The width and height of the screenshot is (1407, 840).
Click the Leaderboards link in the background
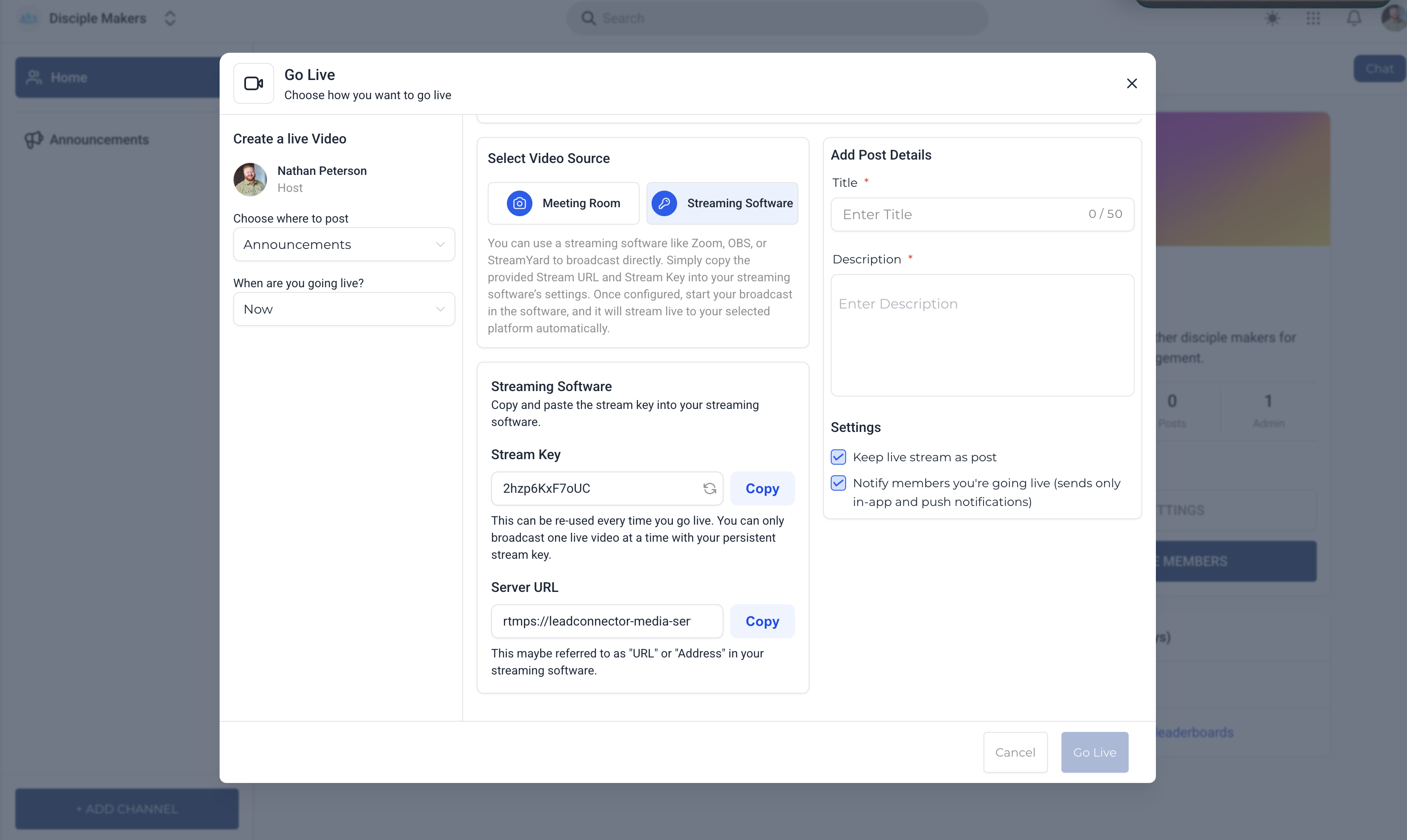[x=1194, y=732]
